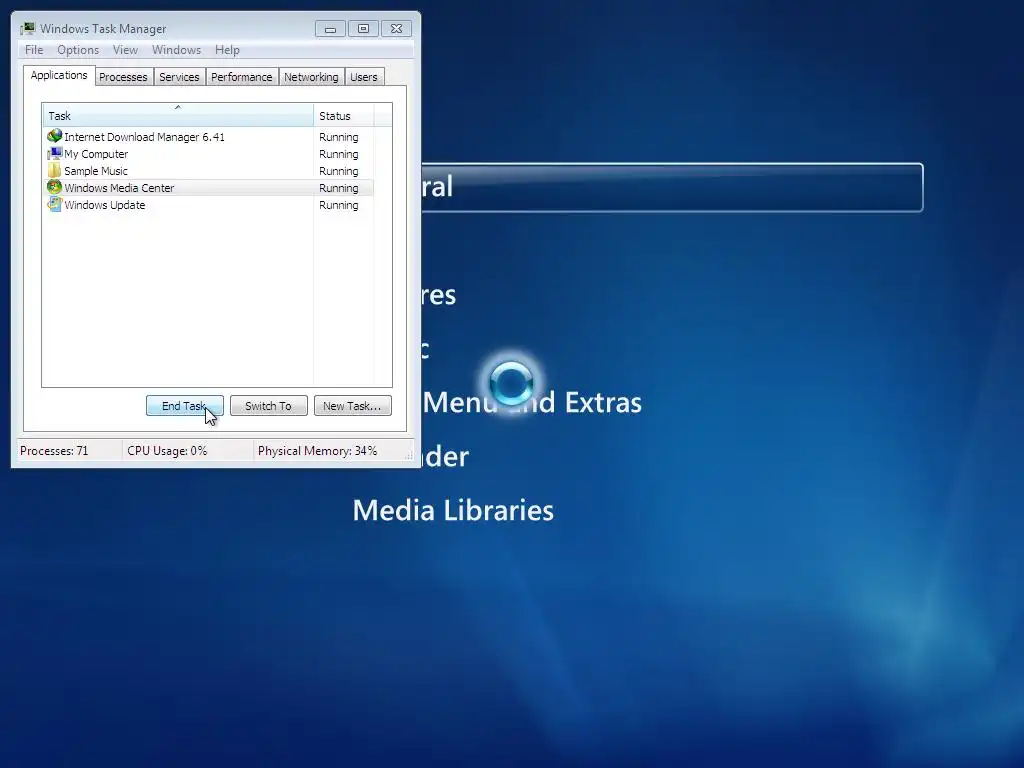Maximize the Task Manager window
The height and width of the screenshot is (768, 1024).
click(x=363, y=29)
